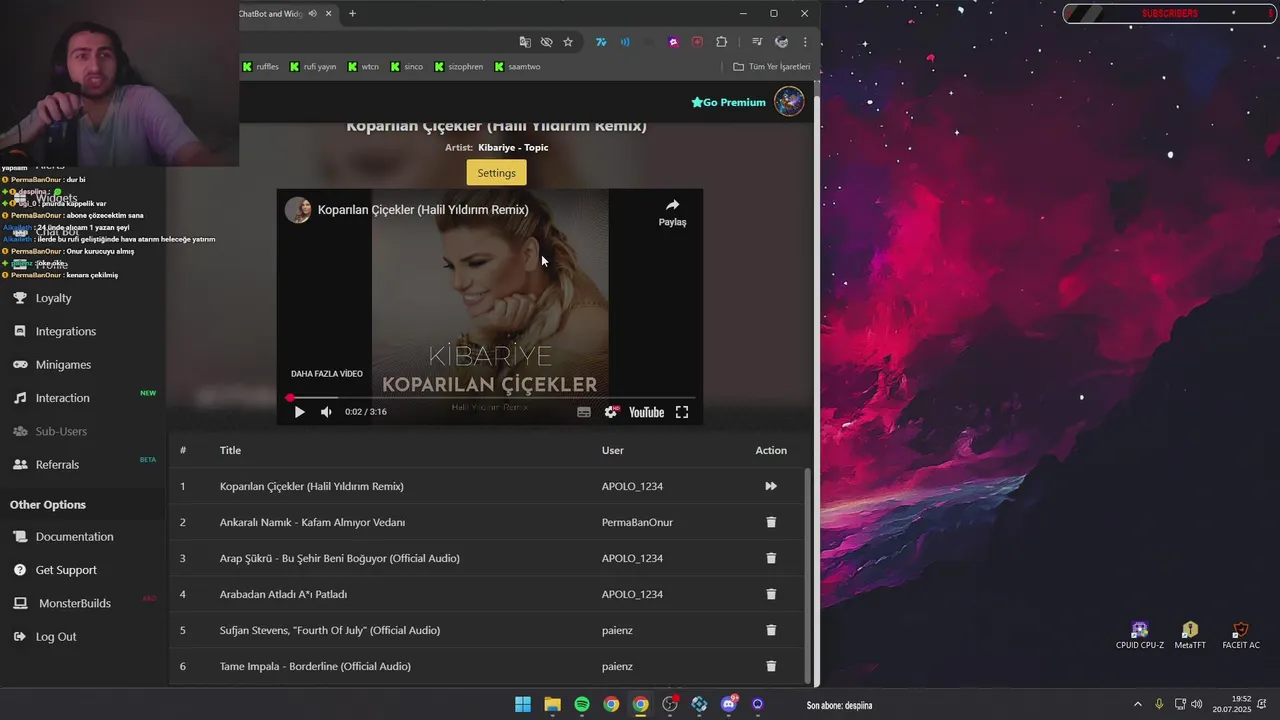Viewport: 1280px width, 720px height.
Task: Open Kibariye channel avatar in player
Action: pos(298,210)
